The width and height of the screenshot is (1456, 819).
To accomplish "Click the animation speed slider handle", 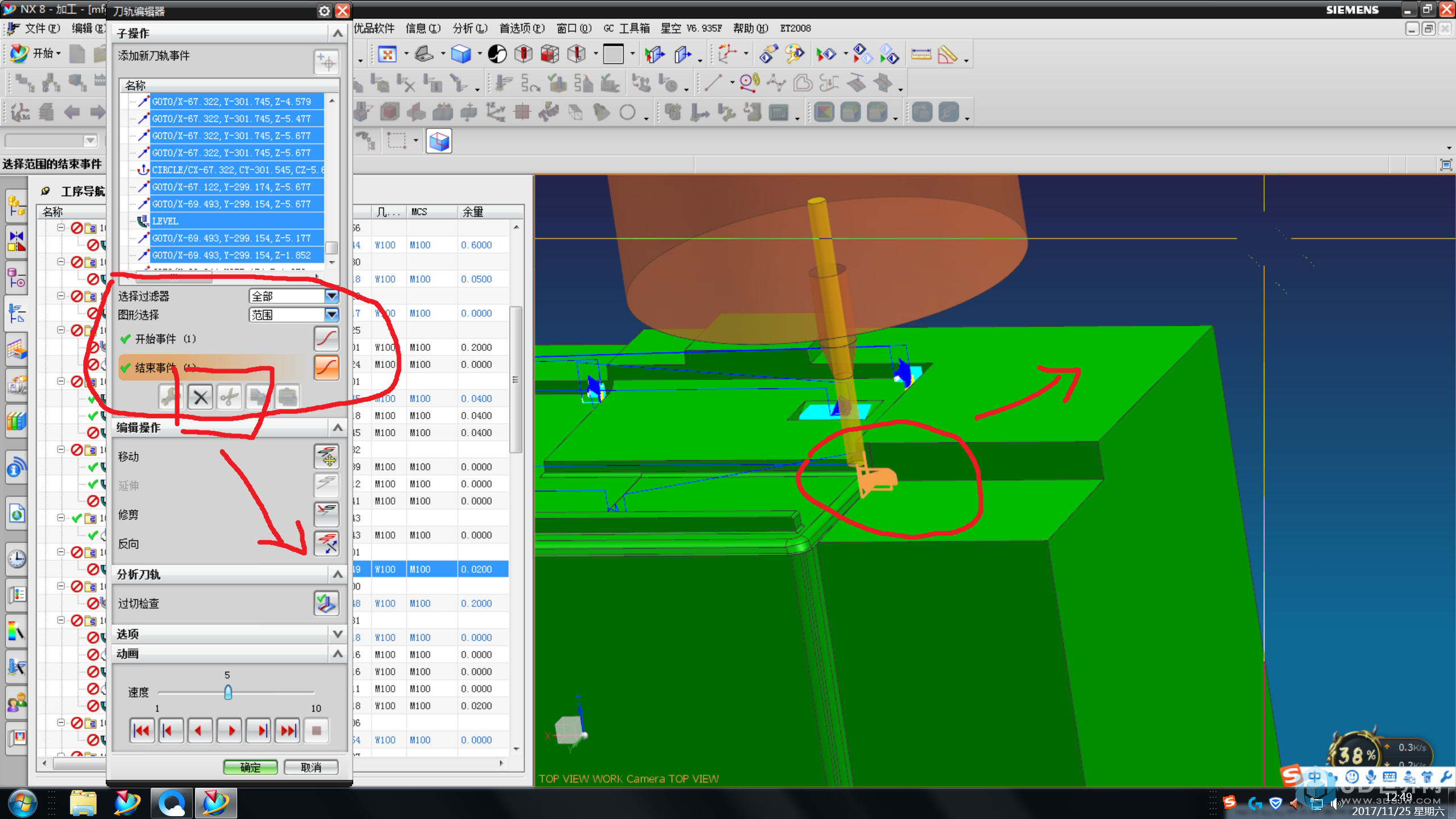I will pos(228,692).
